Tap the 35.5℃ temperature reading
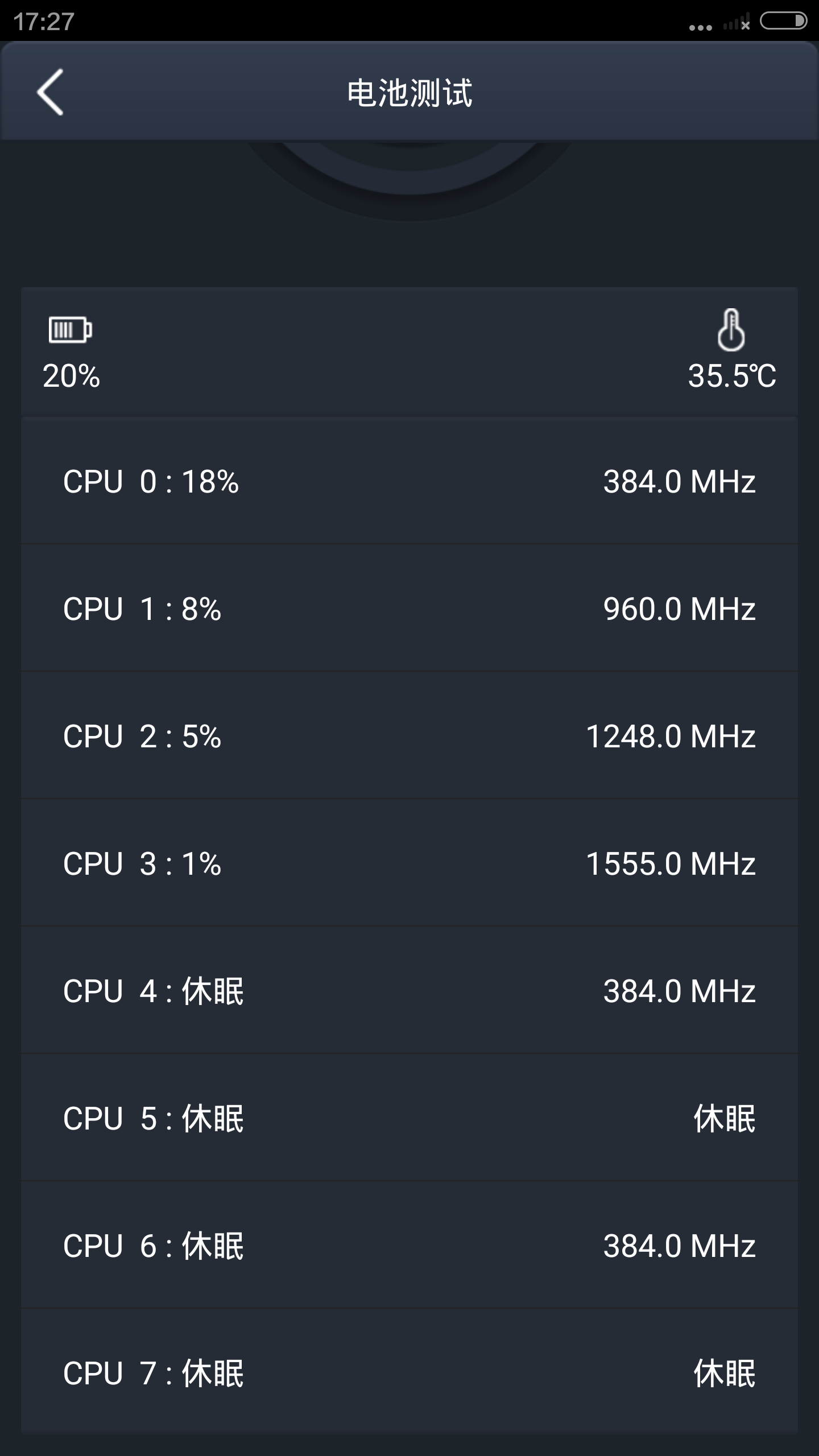Screen dimensions: 819x1456 click(x=732, y=376)
